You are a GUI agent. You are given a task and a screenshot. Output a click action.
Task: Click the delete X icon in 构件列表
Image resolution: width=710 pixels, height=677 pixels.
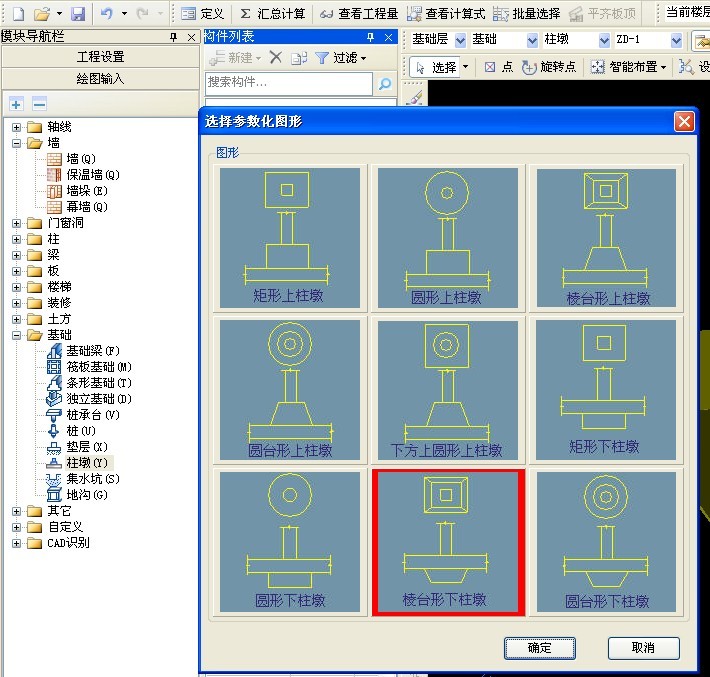coord(275,58)
